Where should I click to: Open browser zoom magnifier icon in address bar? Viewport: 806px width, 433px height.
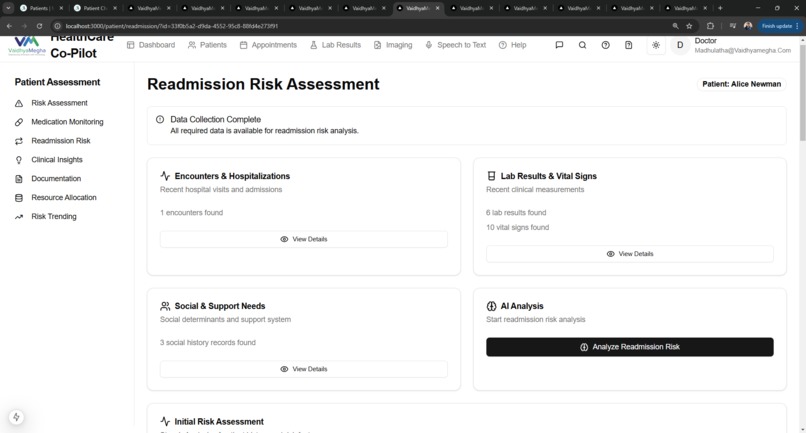675,26
